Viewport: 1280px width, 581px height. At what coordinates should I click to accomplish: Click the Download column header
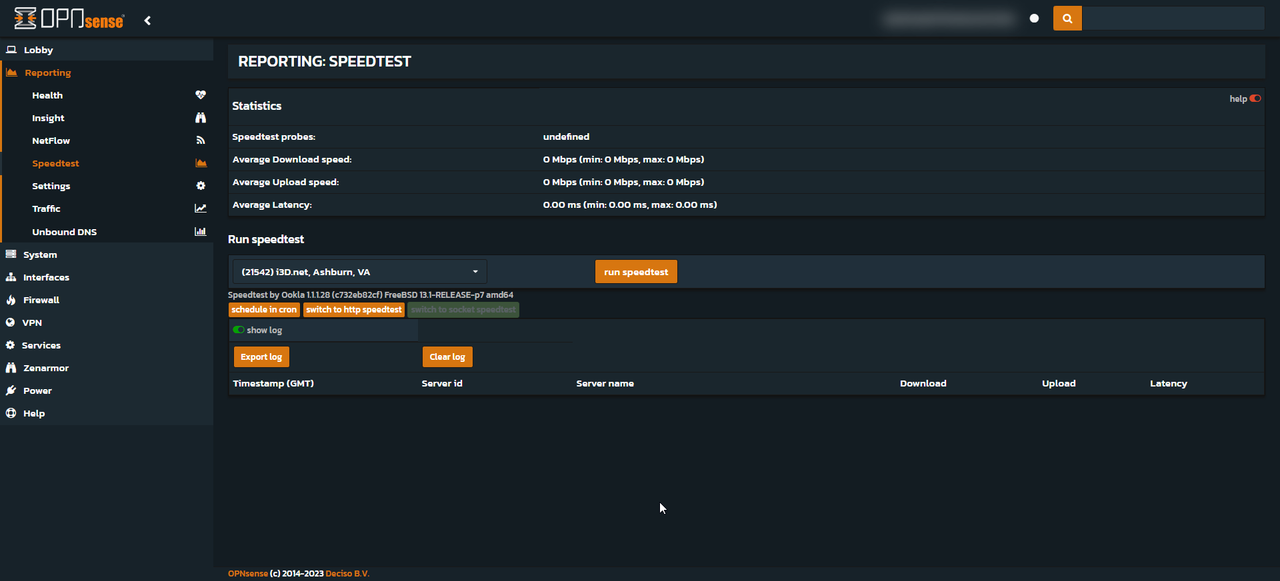(x=923, y=383)
